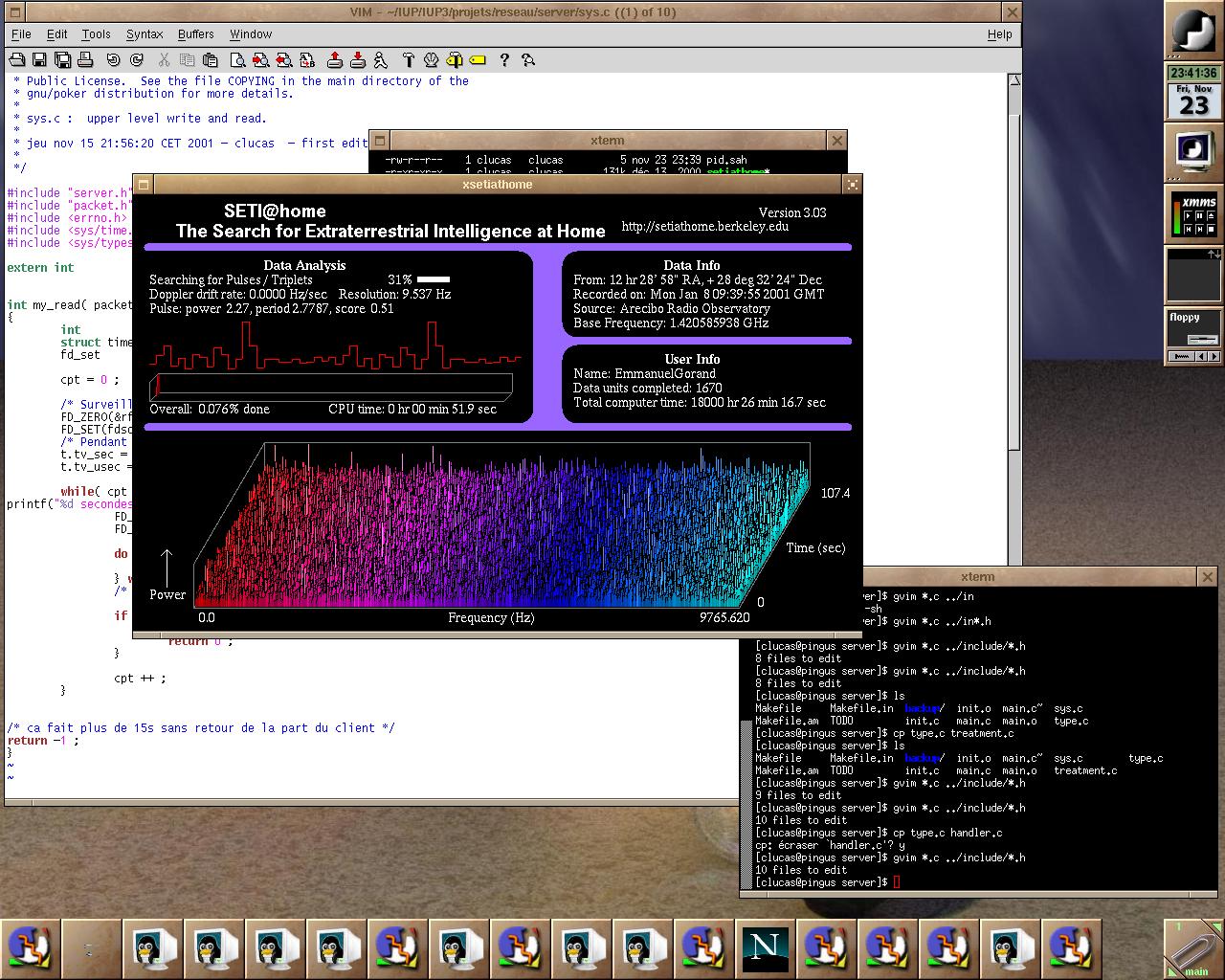
Task: Click the xsetiathome title bar
Action: (497, 184)
